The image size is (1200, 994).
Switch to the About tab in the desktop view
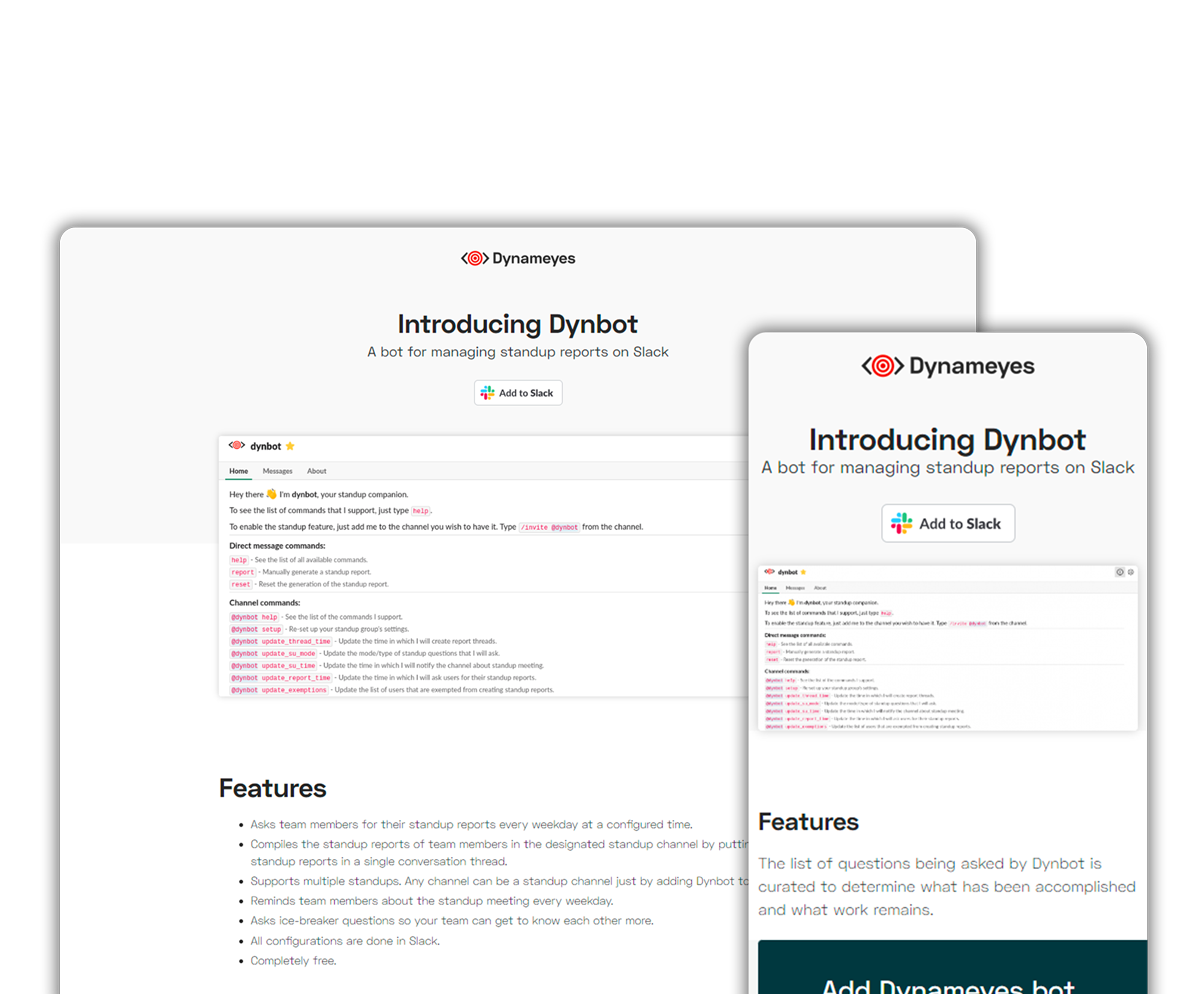316,471
